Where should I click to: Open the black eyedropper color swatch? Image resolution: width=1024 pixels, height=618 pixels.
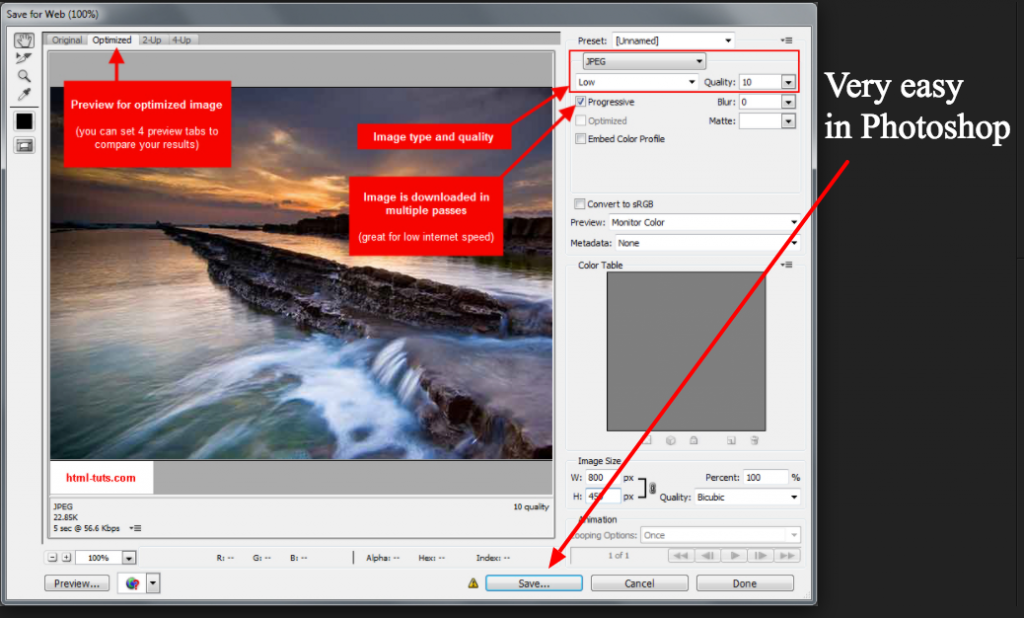[x=24, y=122]
